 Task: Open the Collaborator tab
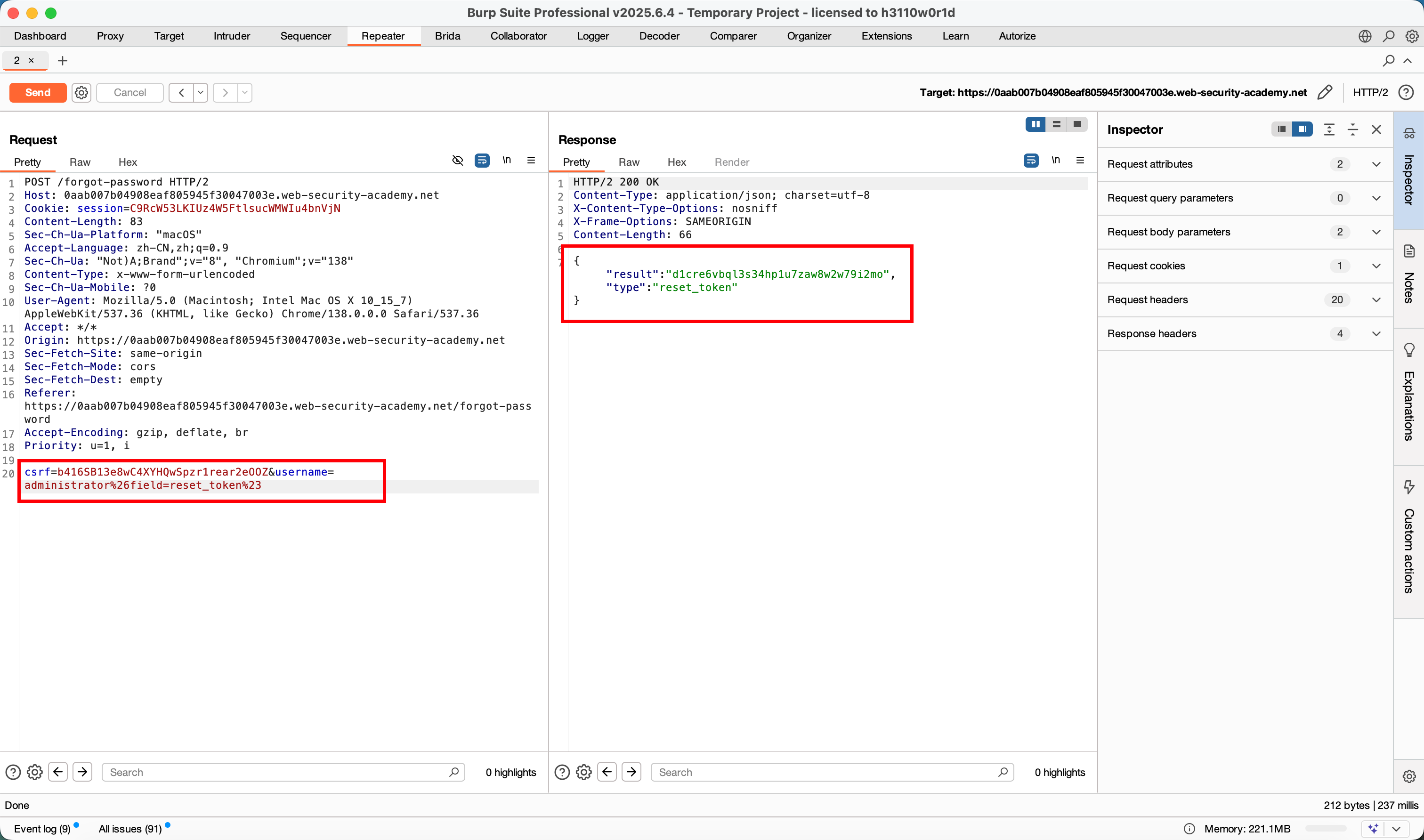518,36
